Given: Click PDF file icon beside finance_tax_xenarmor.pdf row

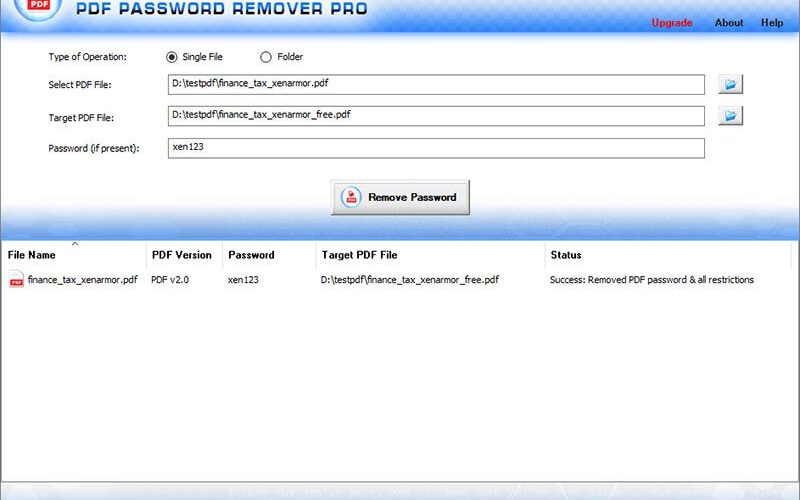Looking at the screenshot, I should (16, 280).
